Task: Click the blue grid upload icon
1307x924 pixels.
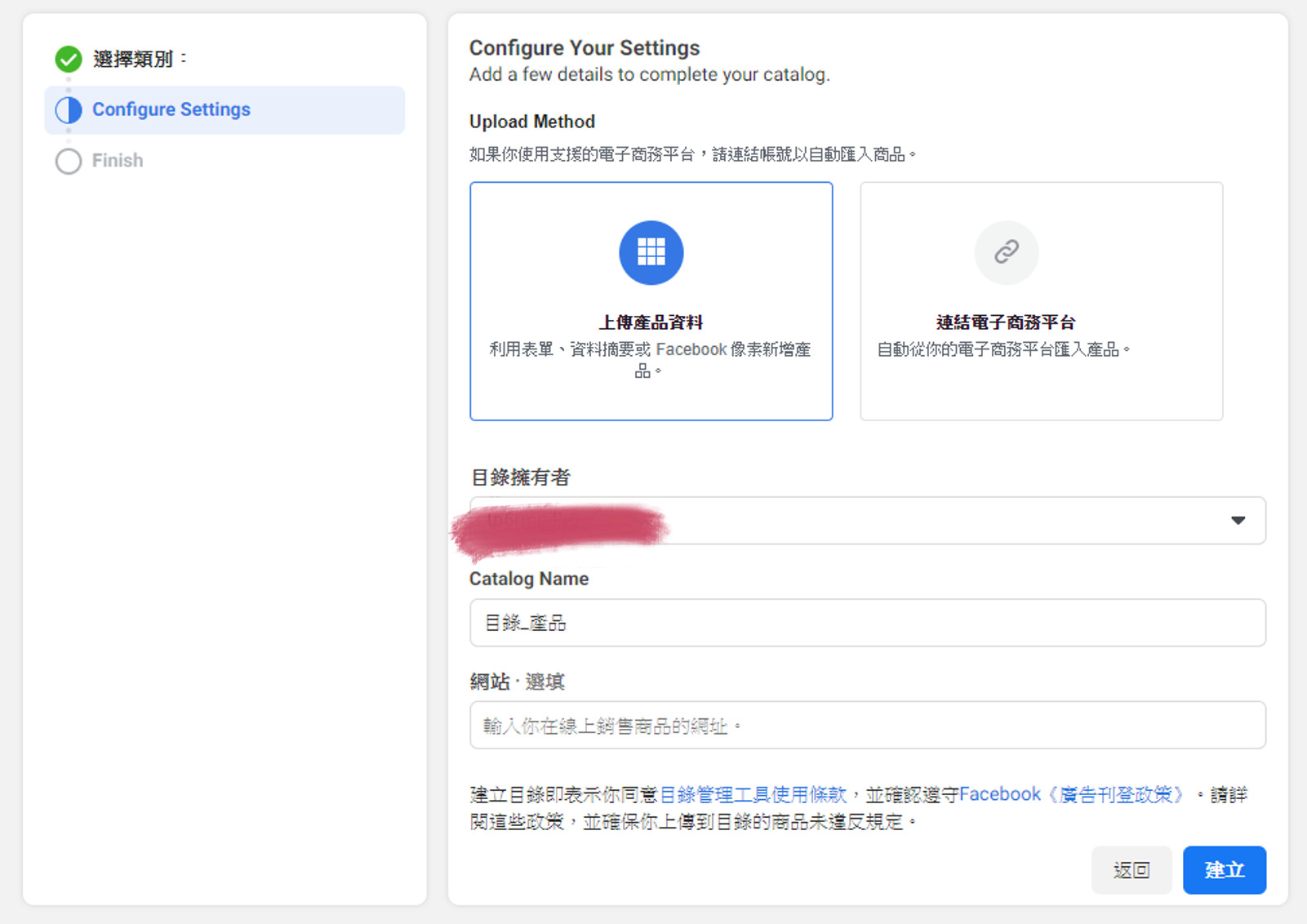Action: (651, 252)
